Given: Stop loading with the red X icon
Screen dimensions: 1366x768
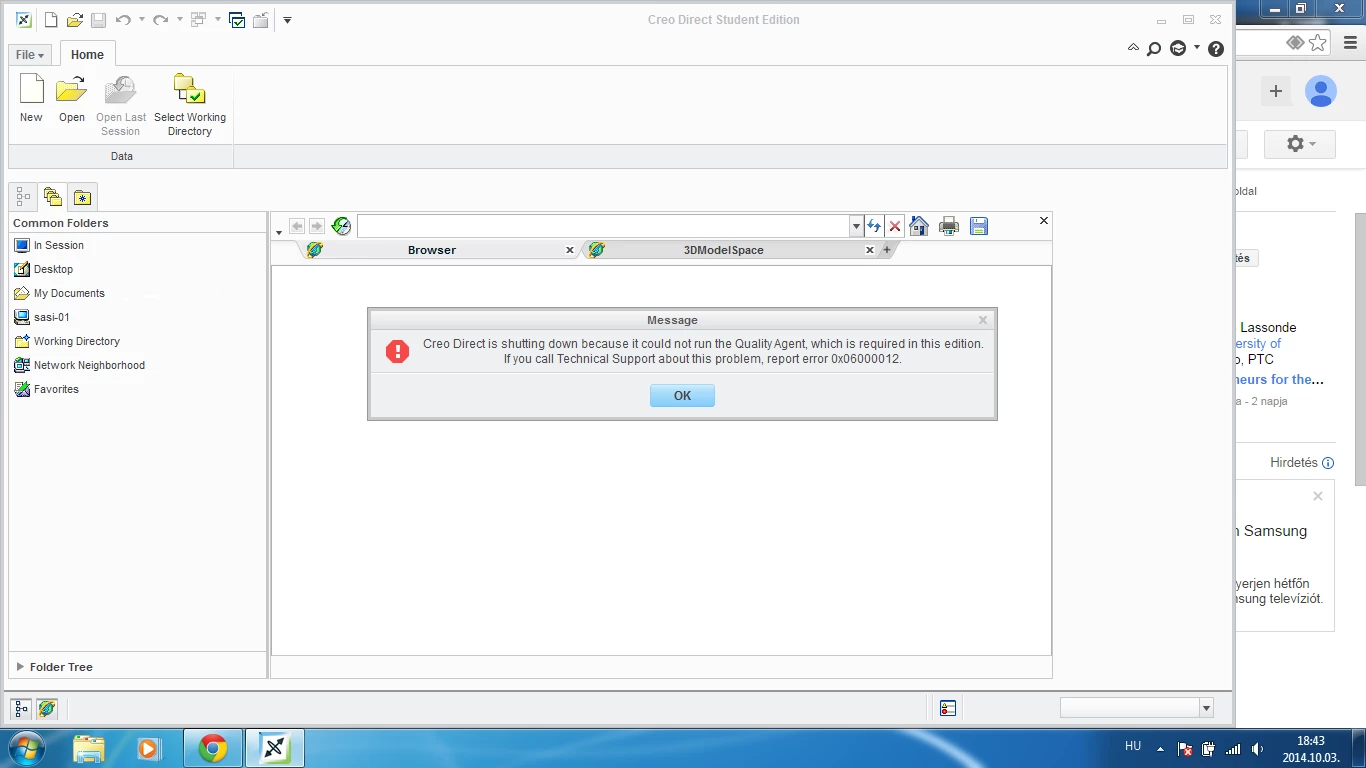Looking at the screenshot, I should pos(895,227).
